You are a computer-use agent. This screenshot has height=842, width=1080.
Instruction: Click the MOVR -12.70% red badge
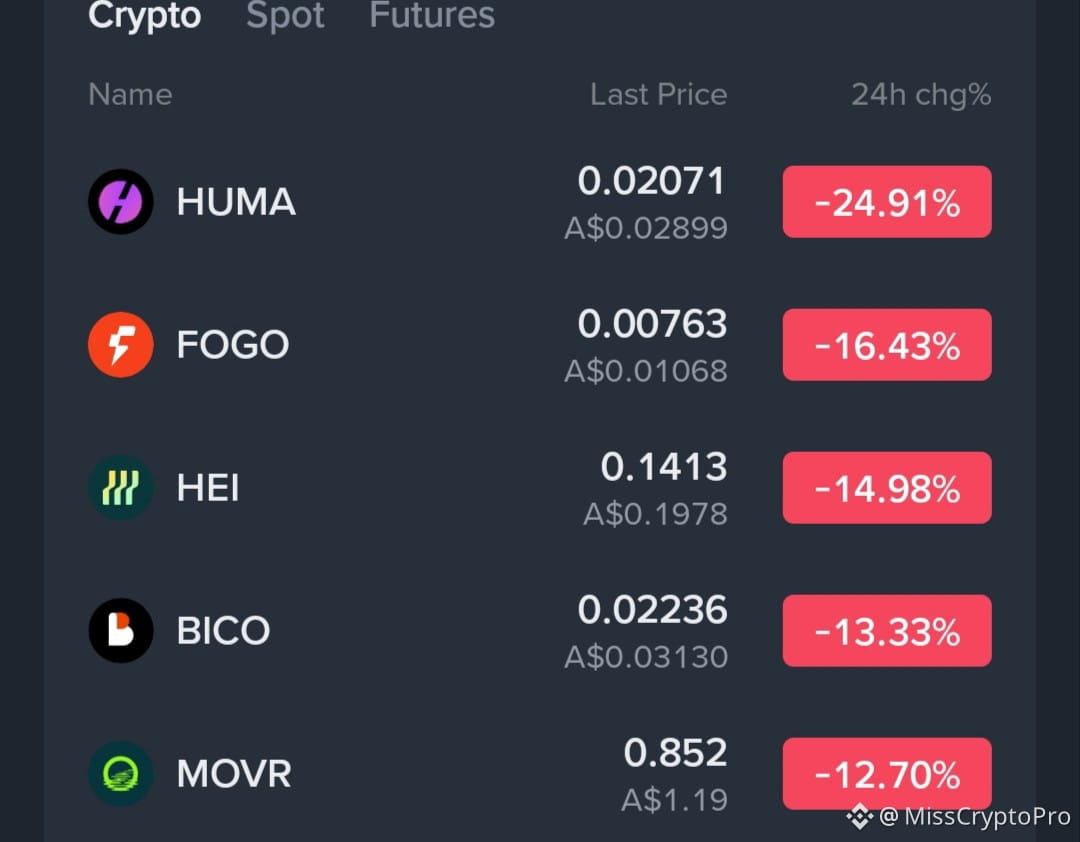[x=887, y=774]
